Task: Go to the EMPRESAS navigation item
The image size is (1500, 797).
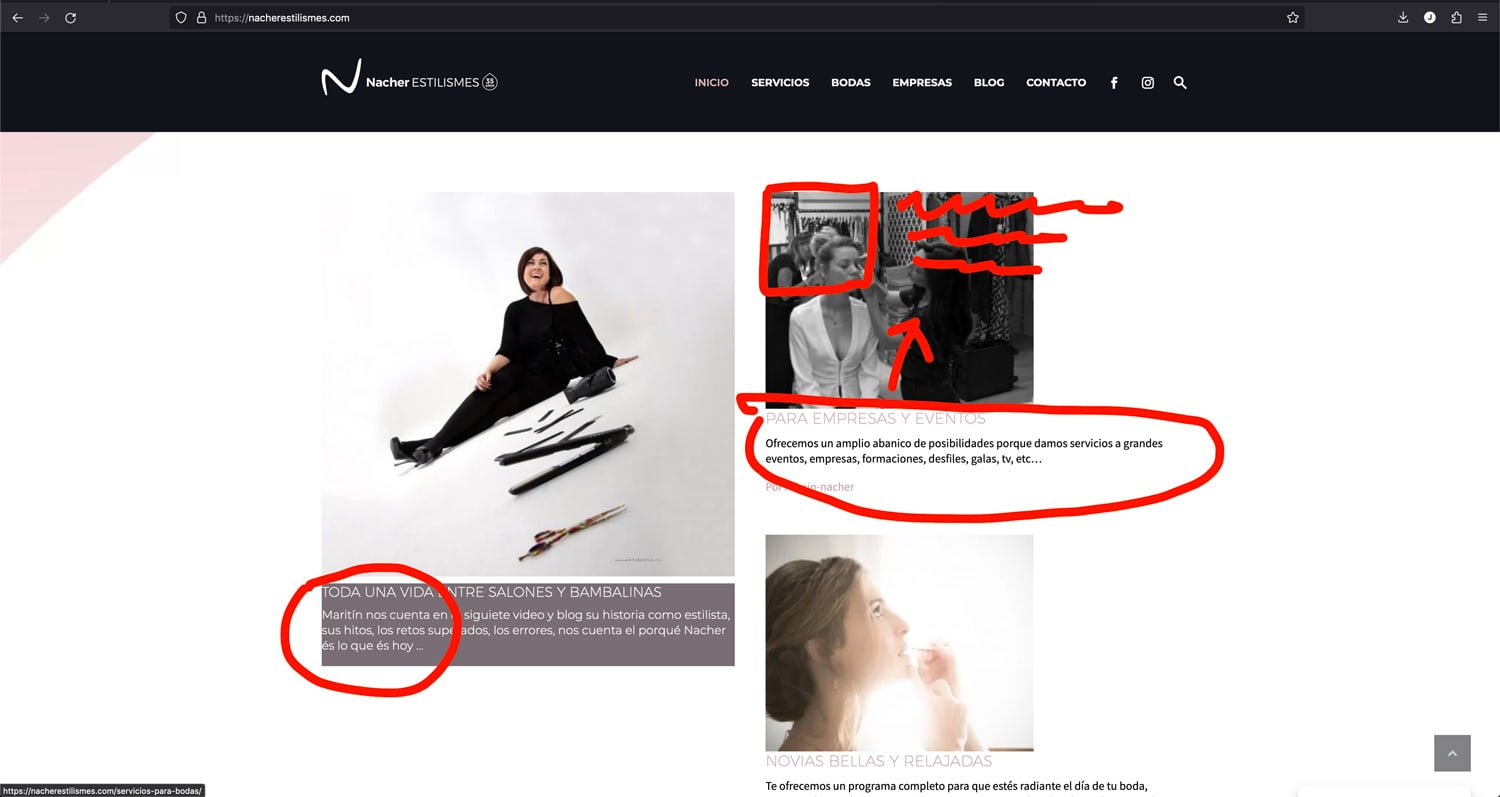Action: (x=922, y=83)
